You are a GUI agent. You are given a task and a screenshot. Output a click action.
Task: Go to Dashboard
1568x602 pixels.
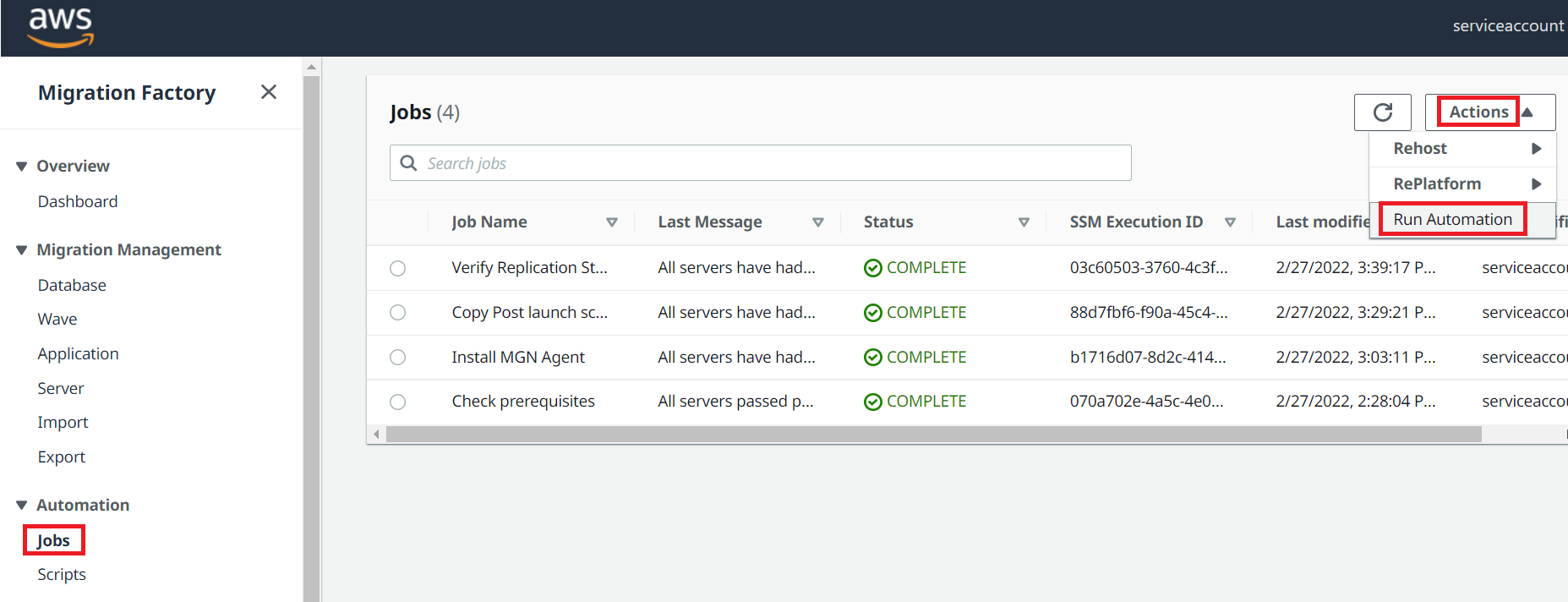[x=78, y=202]
